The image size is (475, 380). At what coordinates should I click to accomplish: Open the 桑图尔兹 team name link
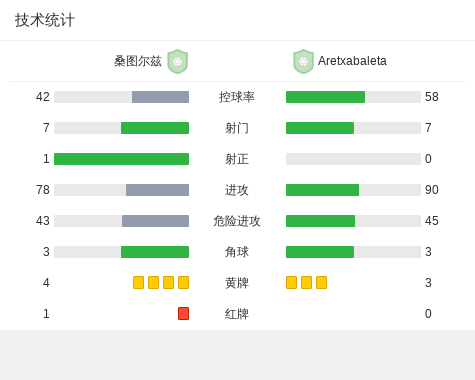(138, 61)
